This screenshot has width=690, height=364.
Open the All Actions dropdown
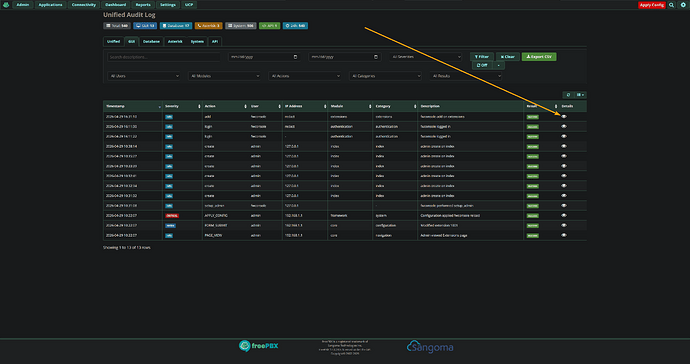click(305, 76)
